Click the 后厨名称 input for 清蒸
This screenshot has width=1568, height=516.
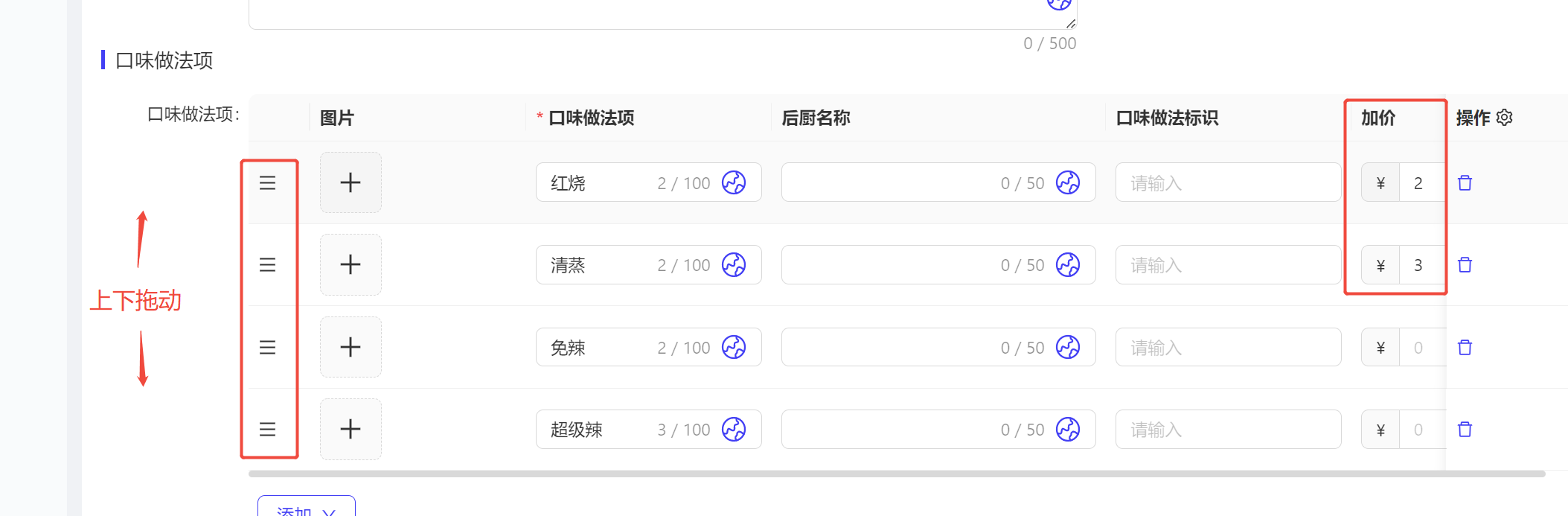pyautogui.click(x=938, y=264)
